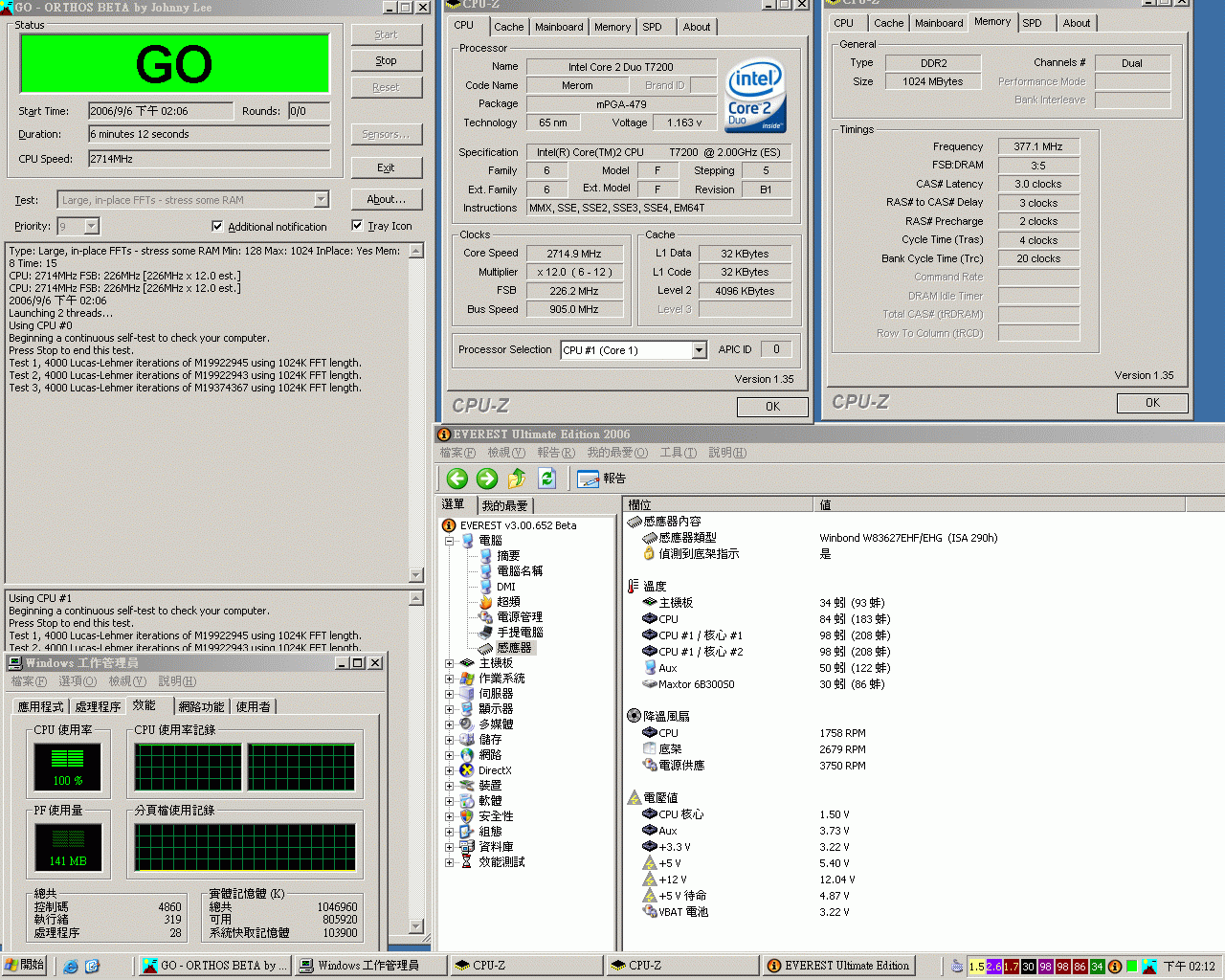1225x980 pixels.
Task: Switch to 我的最愛 tab in EVEREST panel
Action: pos(504,505)
